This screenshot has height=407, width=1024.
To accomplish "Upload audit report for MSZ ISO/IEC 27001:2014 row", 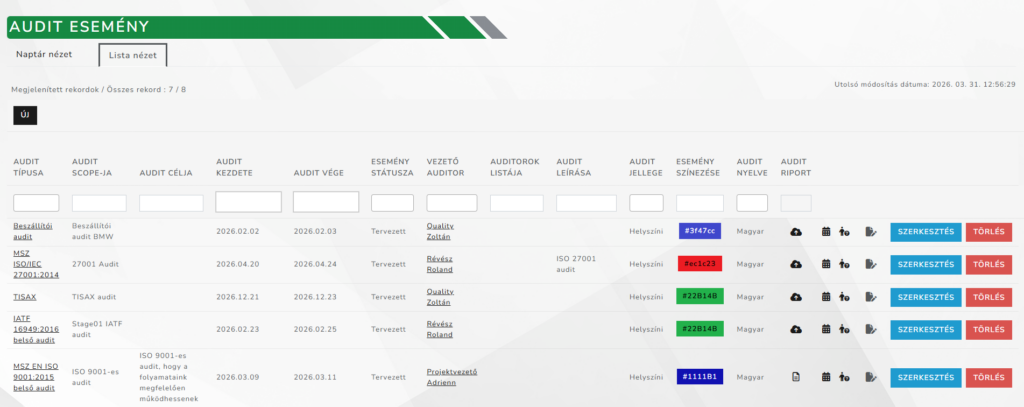I will coord(795,264).
